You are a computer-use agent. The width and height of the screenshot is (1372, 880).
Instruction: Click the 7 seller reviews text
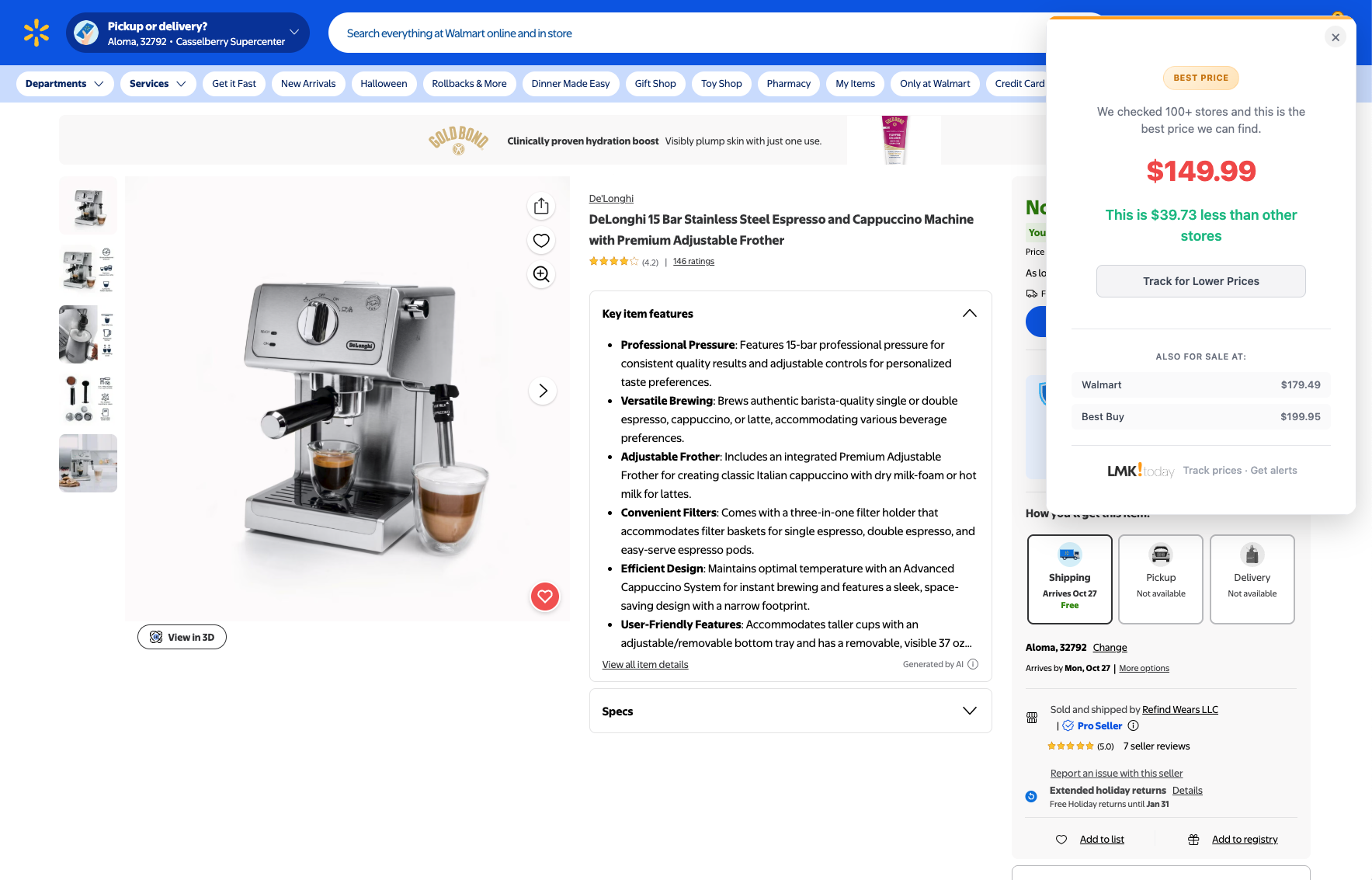click(x=1156, y=746)
